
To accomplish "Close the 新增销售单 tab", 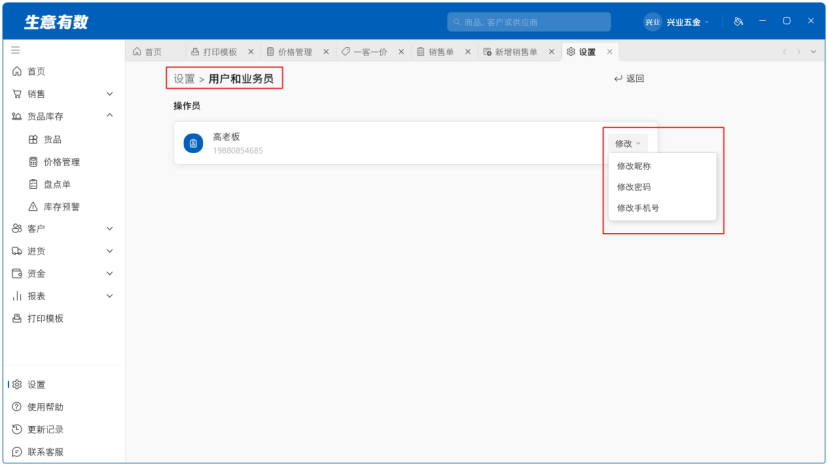I will (551, 52).
